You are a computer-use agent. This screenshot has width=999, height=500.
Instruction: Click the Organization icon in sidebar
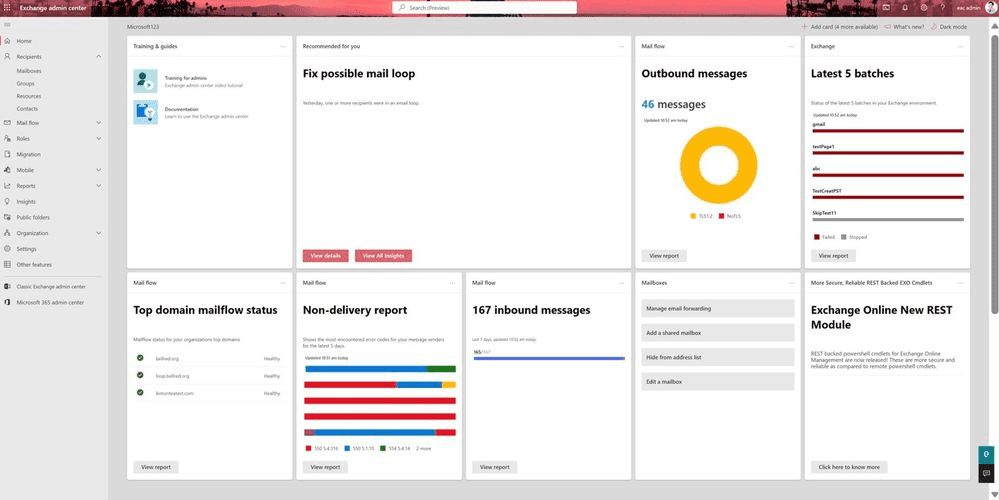pyautogui.click(x=7, y=233)
